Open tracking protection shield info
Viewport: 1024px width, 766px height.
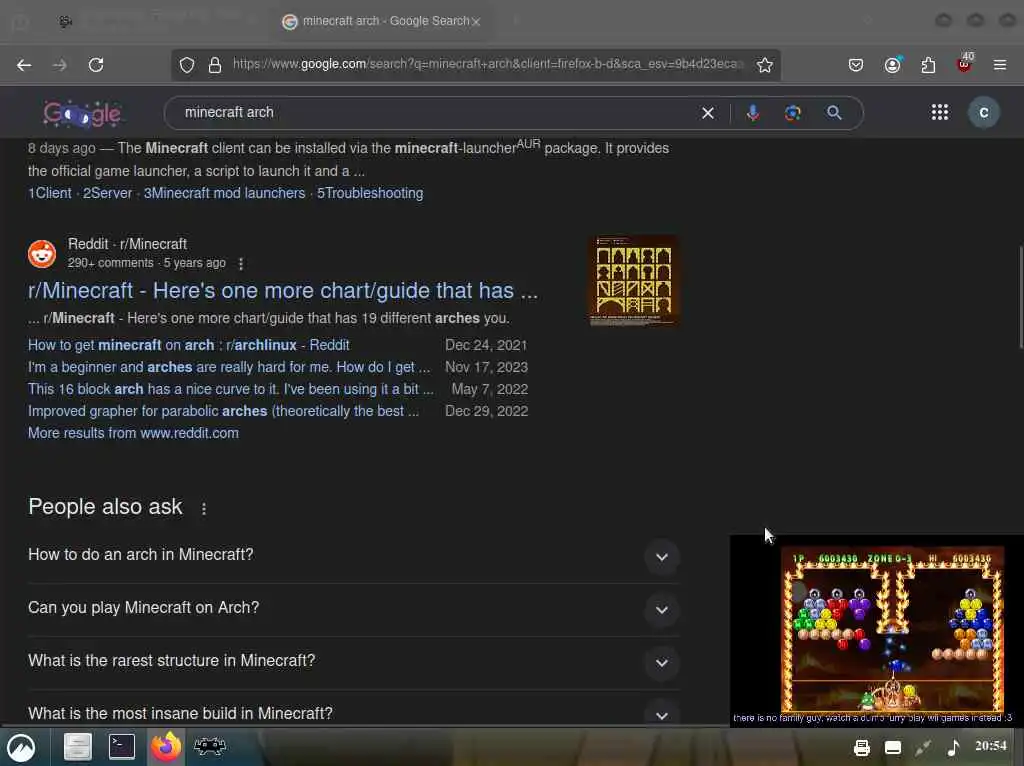point(187,65)
